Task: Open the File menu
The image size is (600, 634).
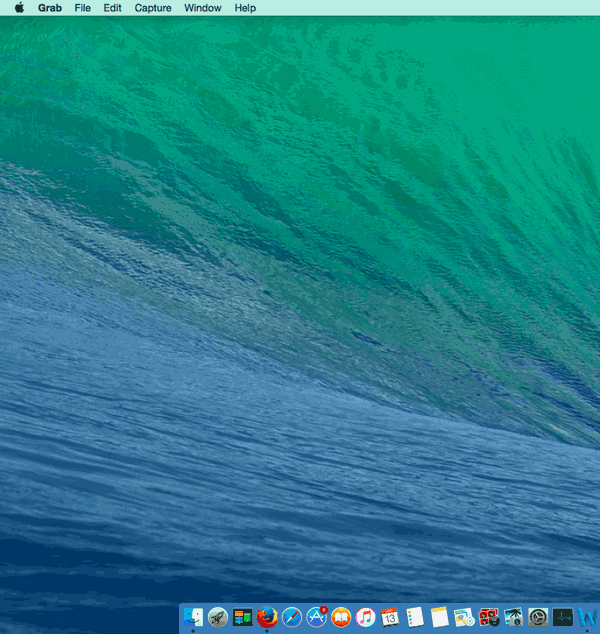Action: click(x=82, y=8)
